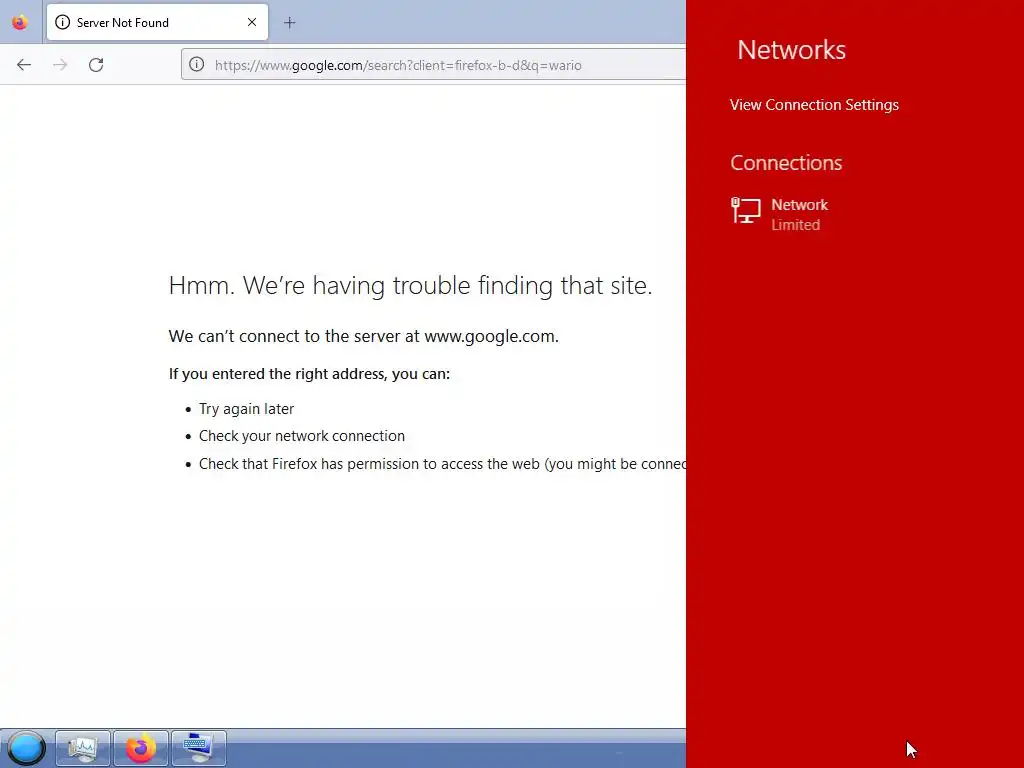Click the site information icon in the address bar
This screenshot has height=768, width=1024.
coord(197,65)
